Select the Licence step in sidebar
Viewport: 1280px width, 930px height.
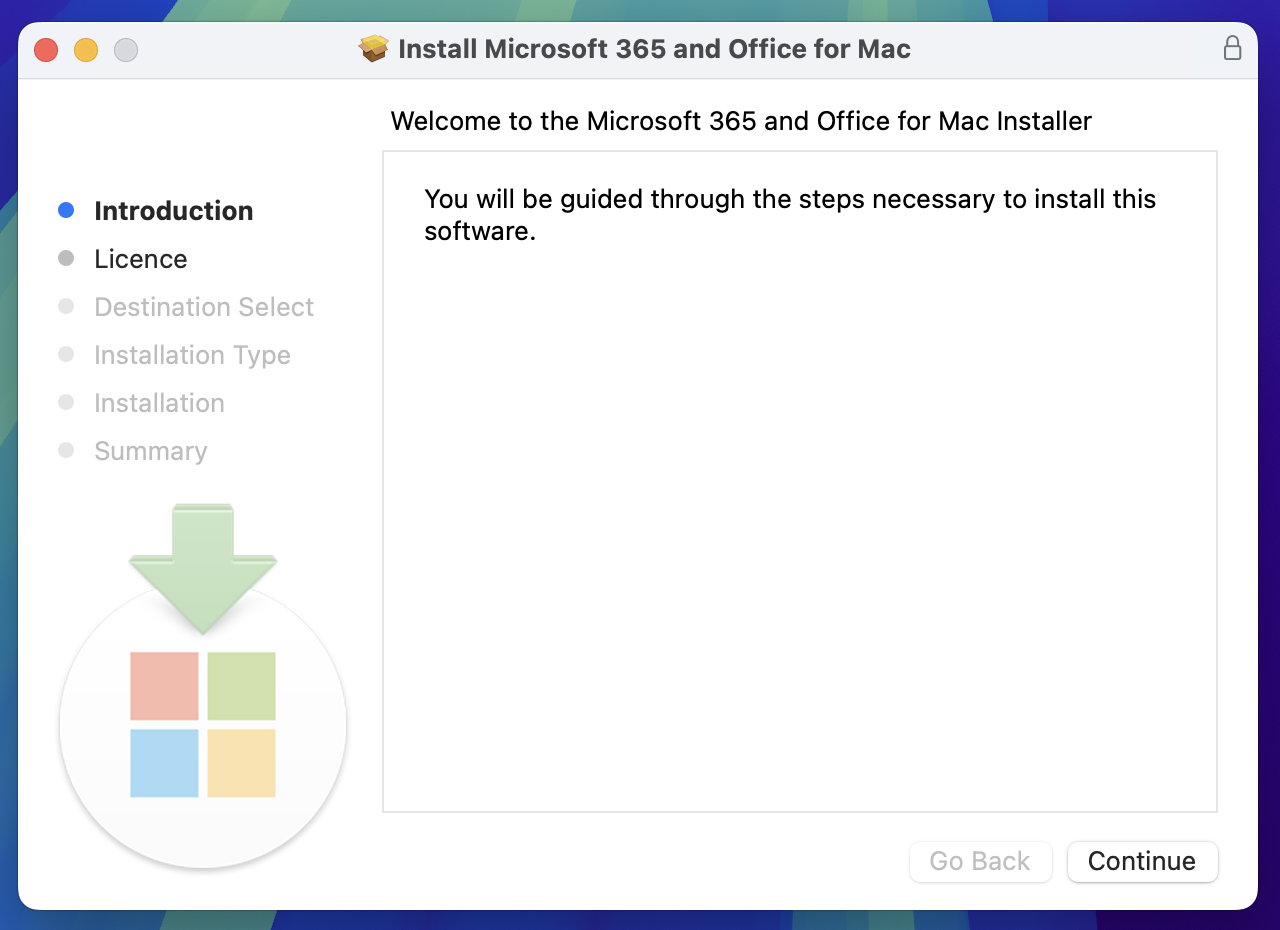pos(141,259)
